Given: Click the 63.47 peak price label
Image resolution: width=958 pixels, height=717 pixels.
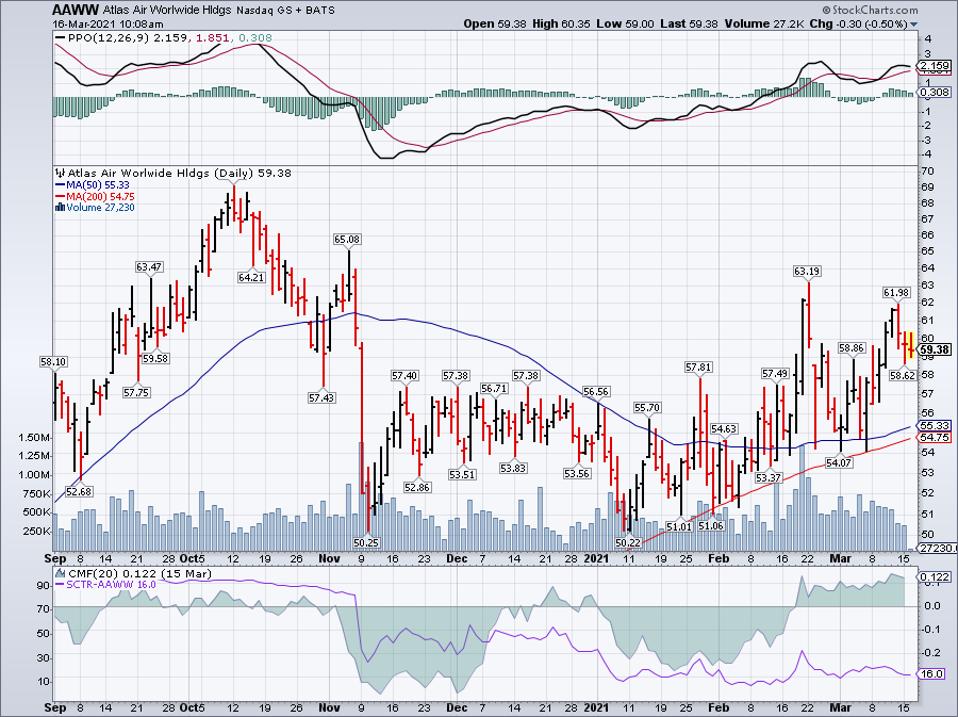Looking at the screenshot, I should [x=149, y=267].
